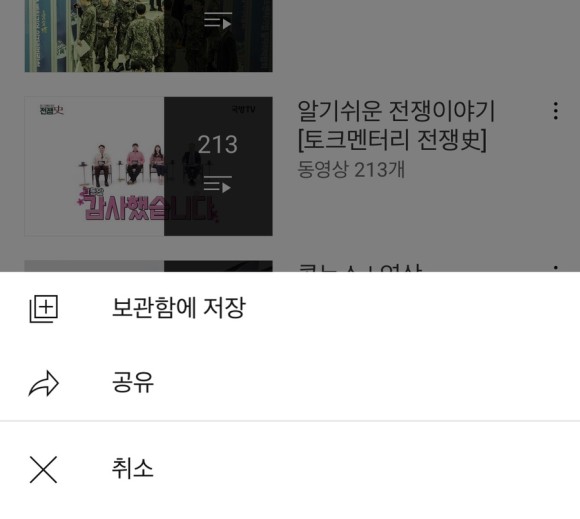Open the soldiers playlist thumbnail
The image size is (580, 519).
pyautogui.click(x=148, y=36)
